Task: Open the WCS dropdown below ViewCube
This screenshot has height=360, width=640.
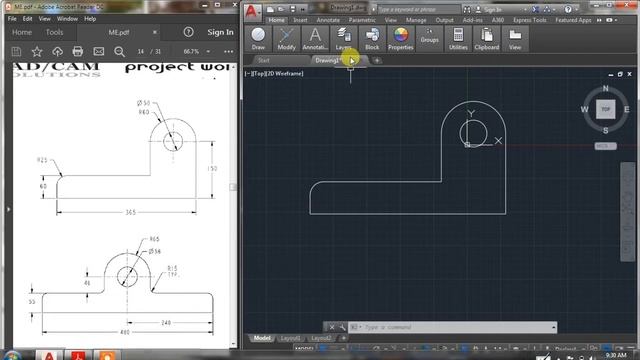Action: 605,146
